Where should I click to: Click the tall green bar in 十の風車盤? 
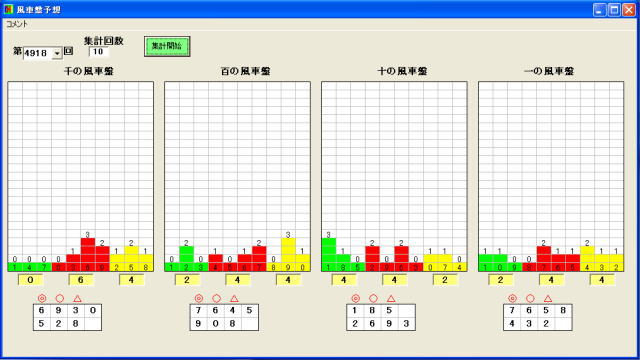[x=329, y=251]
